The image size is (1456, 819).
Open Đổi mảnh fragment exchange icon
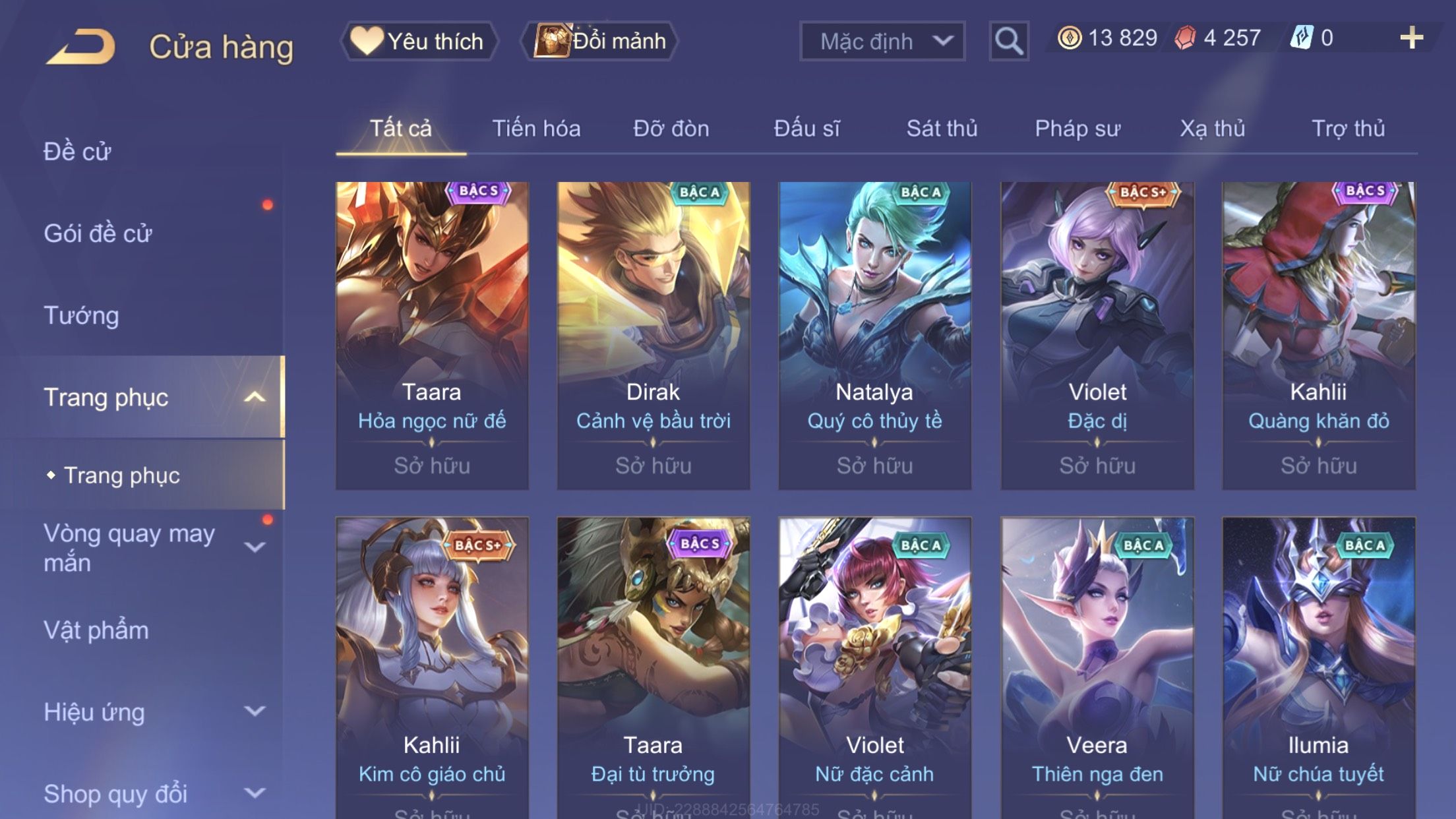[x=599, y=41]
